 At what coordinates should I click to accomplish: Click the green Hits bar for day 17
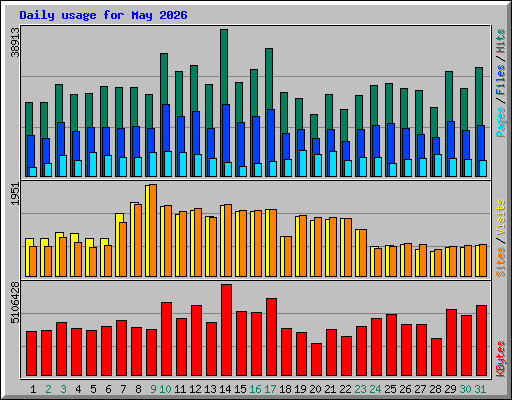coord(269,78)
